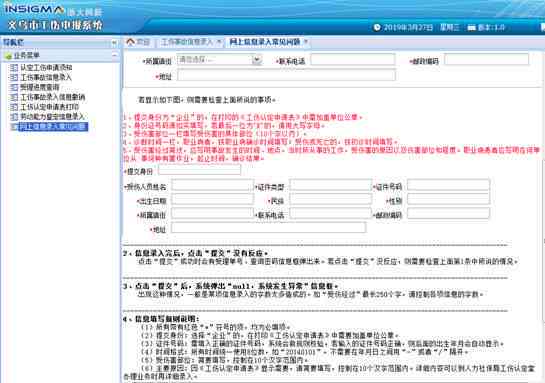
Task: Click the top 邮政编码 input field
Action: [487, 60]
